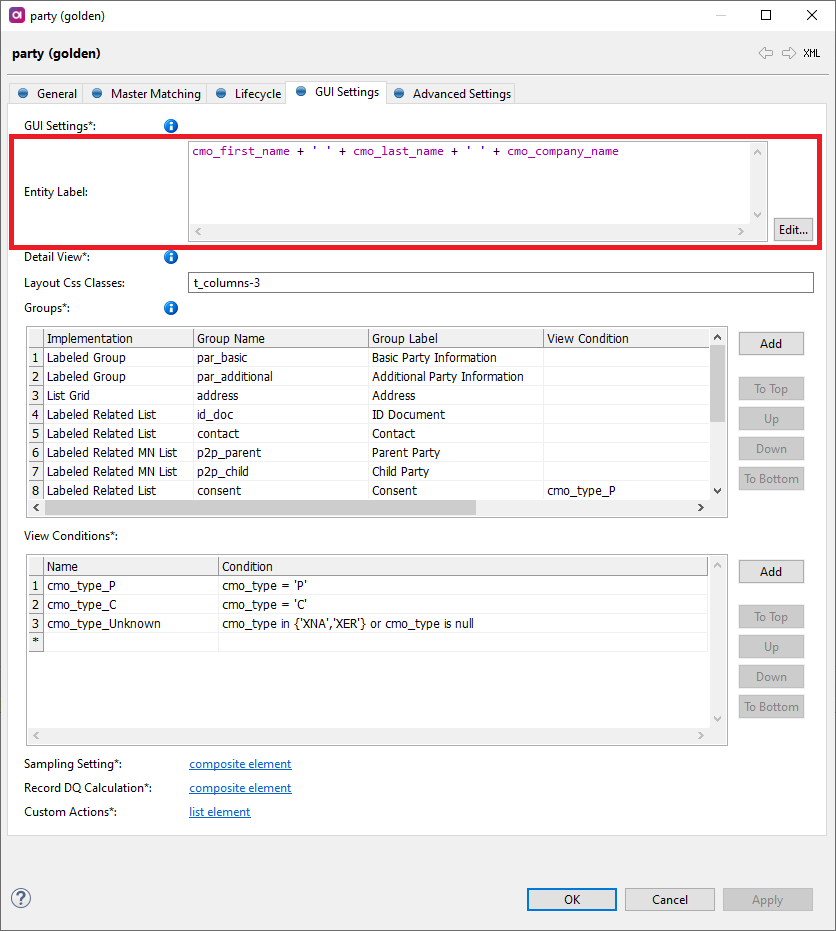The height and width of the screenshot is (931, 836).
Task: Add a new group with Add button
Action: [770, 344]
